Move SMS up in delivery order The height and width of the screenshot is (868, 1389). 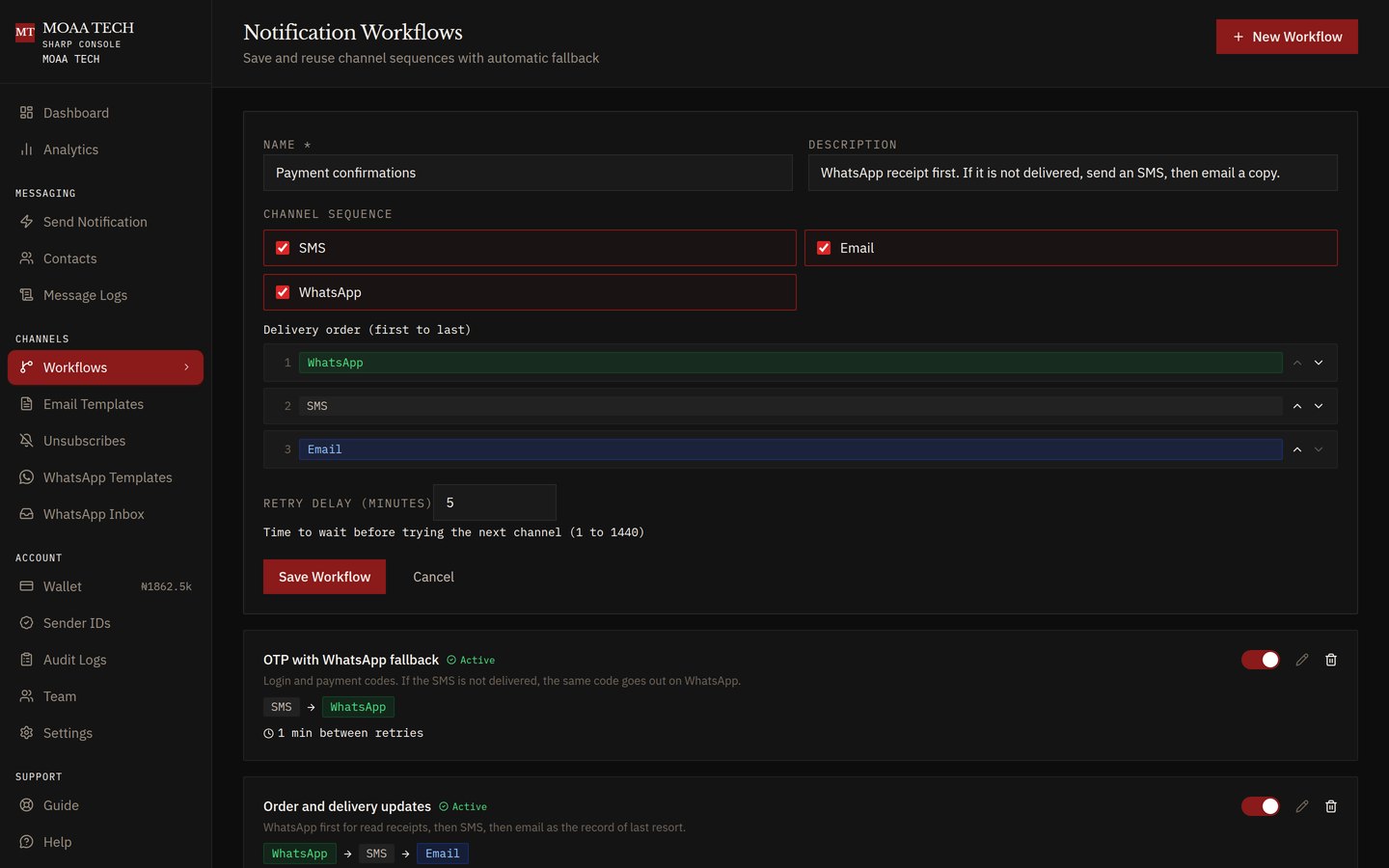(1297, 406)
